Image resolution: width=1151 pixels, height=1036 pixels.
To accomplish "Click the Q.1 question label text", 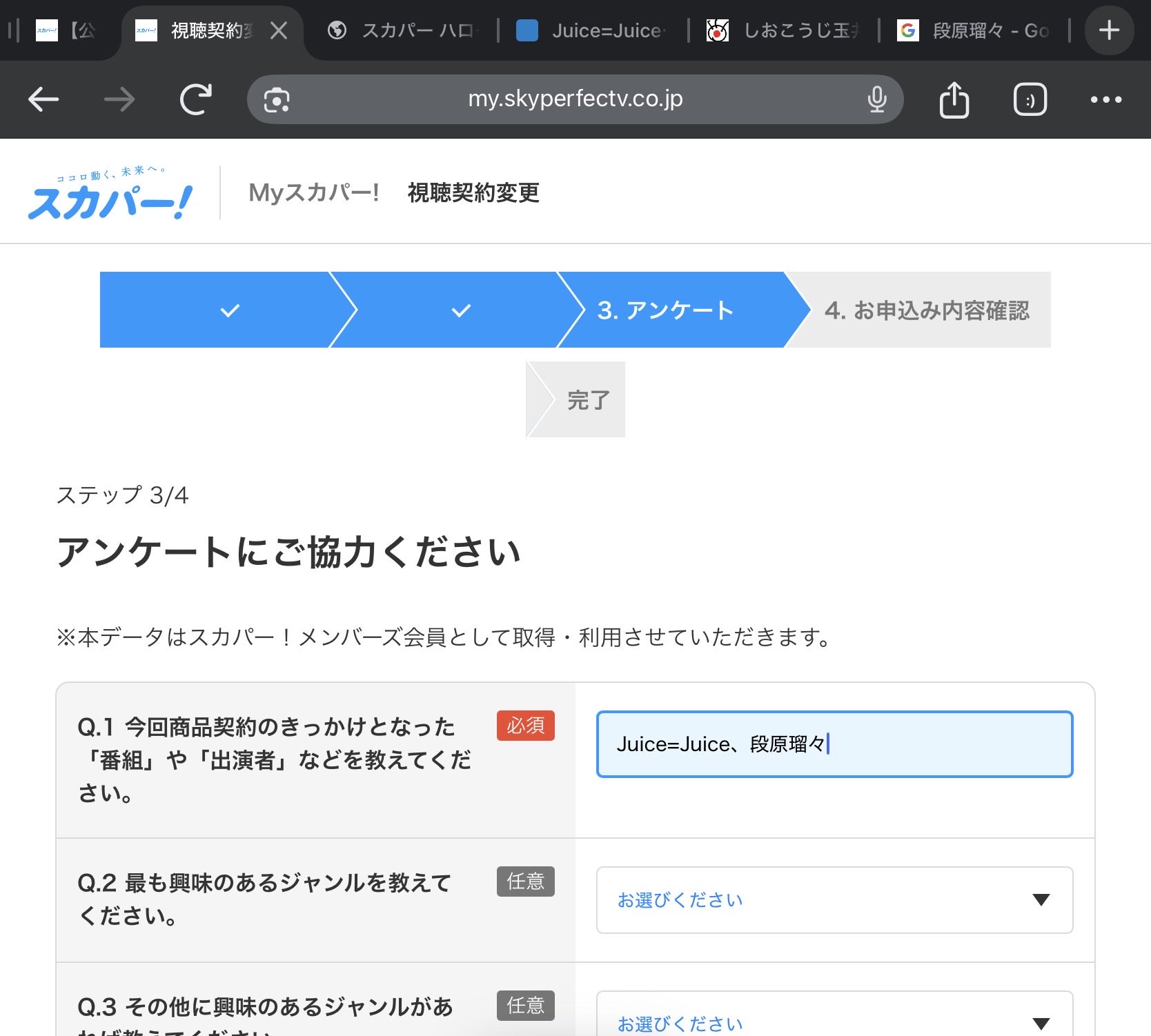I will pos(275,760).
